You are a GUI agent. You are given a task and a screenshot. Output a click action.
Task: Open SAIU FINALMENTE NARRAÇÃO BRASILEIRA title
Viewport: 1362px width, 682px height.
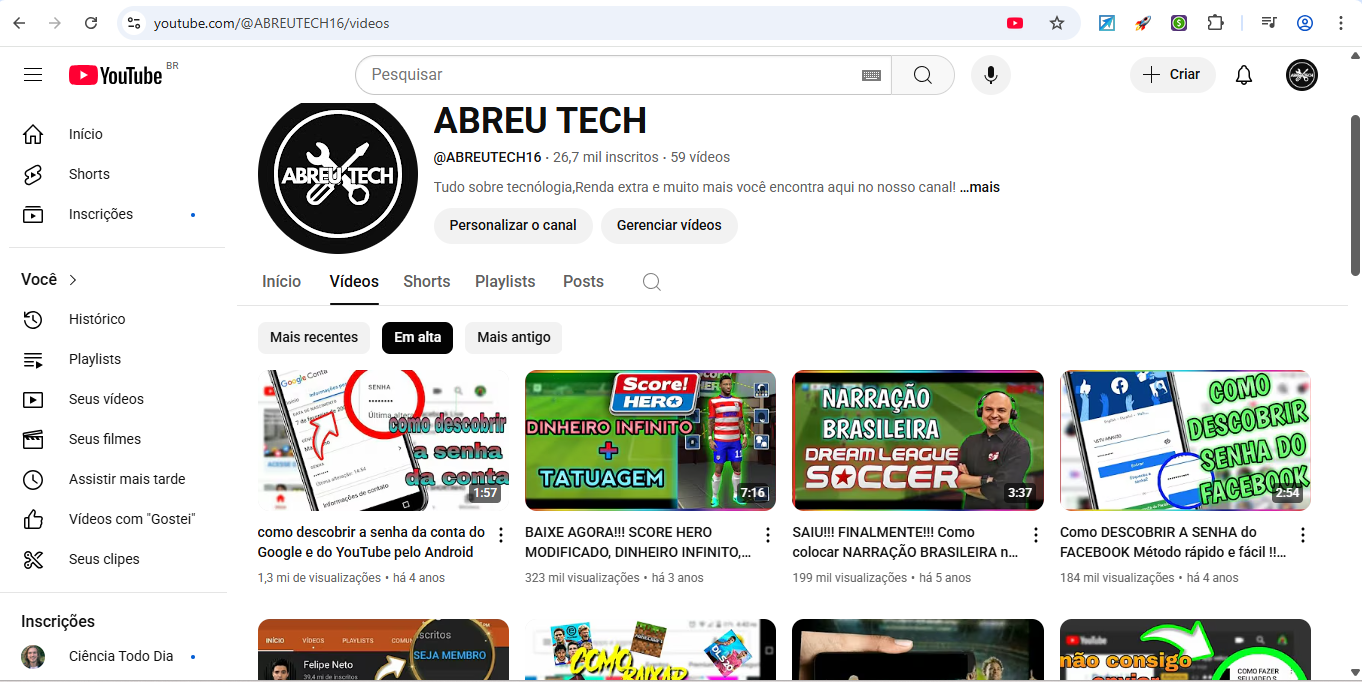(x=905, y=542)
